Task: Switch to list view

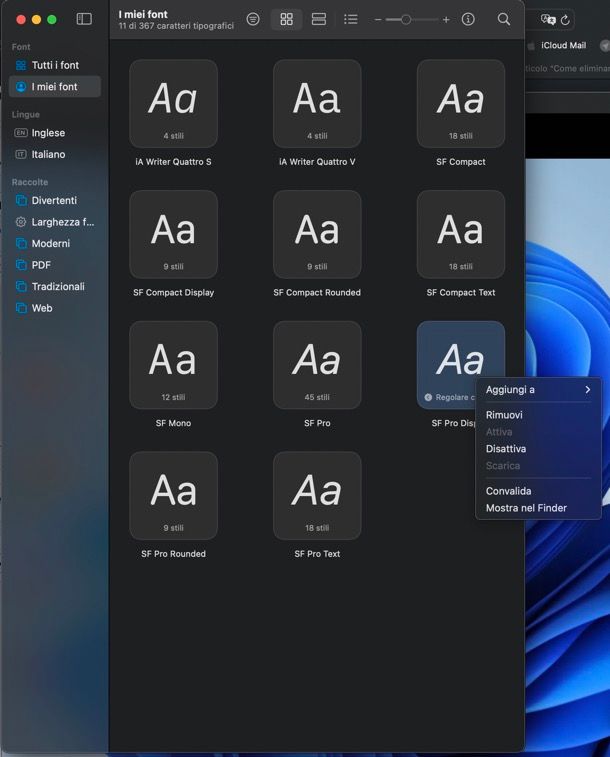Action: [351, 19]
